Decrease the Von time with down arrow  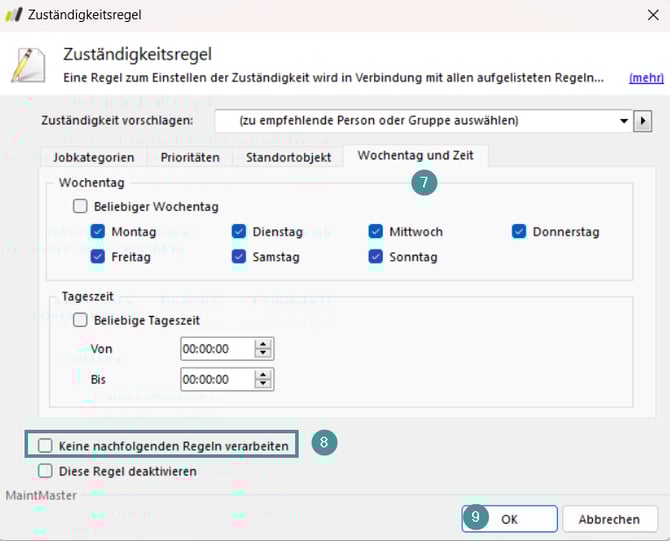click(x=263, y=353)
